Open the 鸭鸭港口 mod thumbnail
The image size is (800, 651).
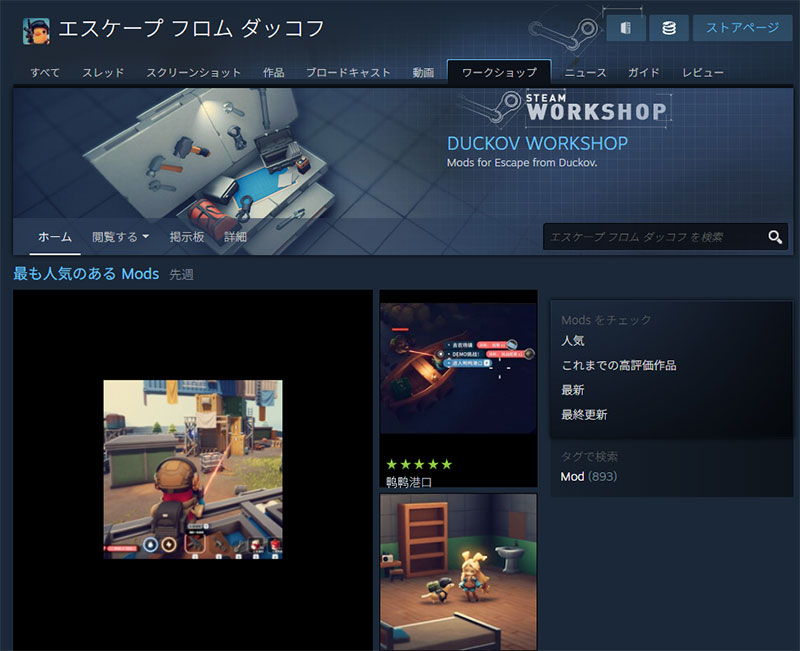(458, 371)
